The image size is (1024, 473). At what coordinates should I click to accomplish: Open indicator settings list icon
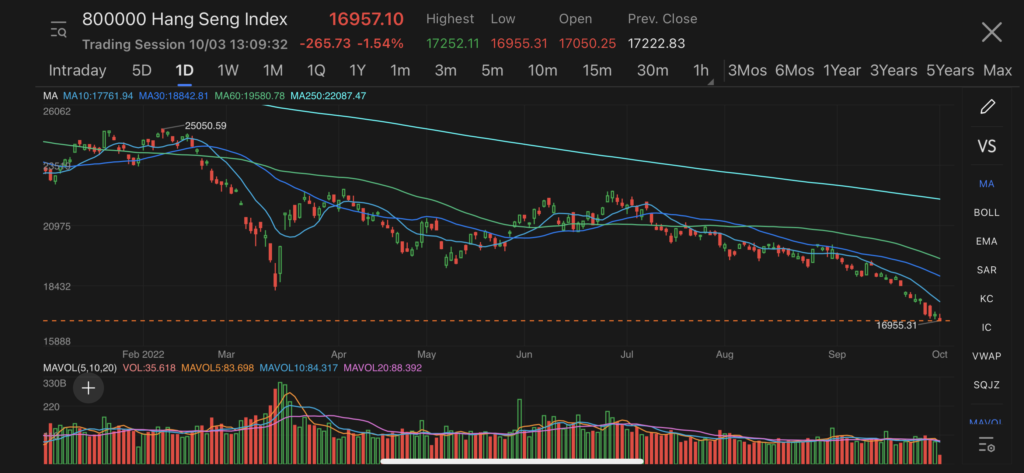pos(987,446)
